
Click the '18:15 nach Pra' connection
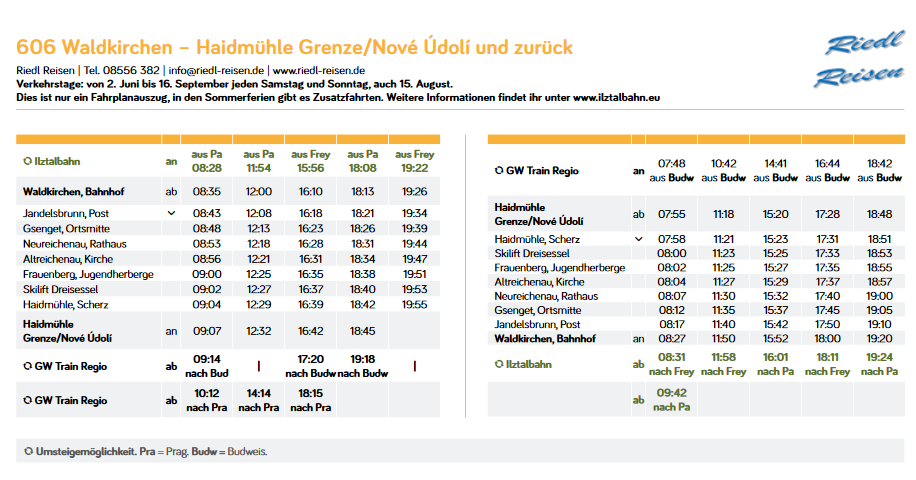pos(310,401)
